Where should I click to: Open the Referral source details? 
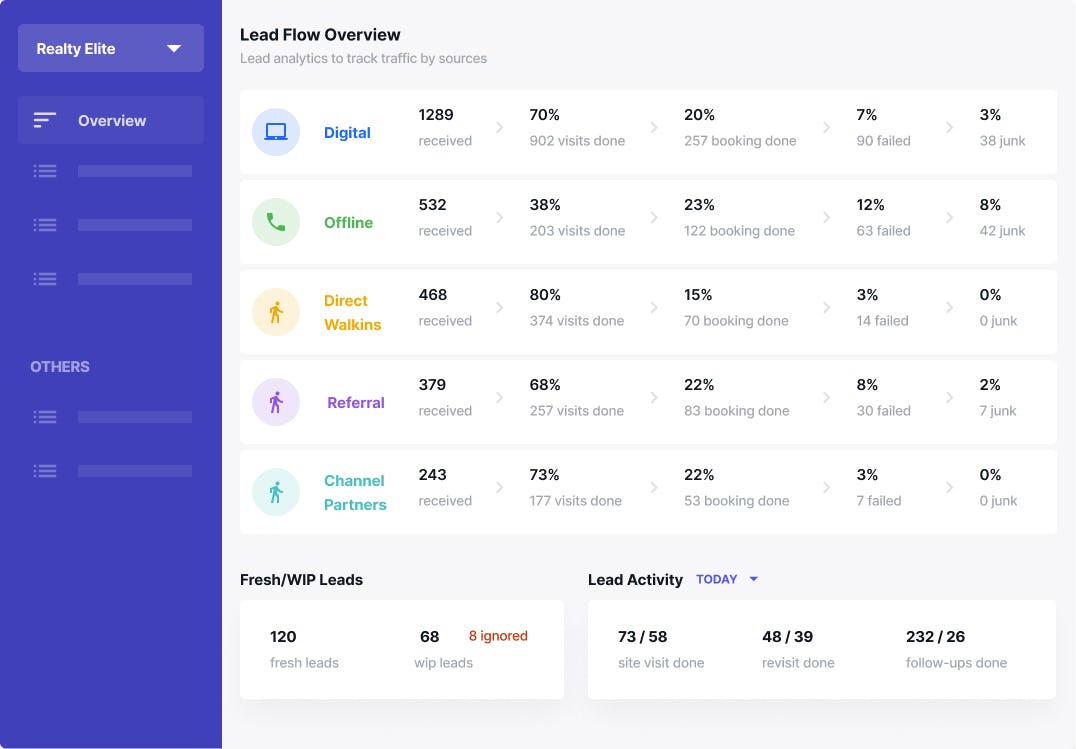pos(355,401)
